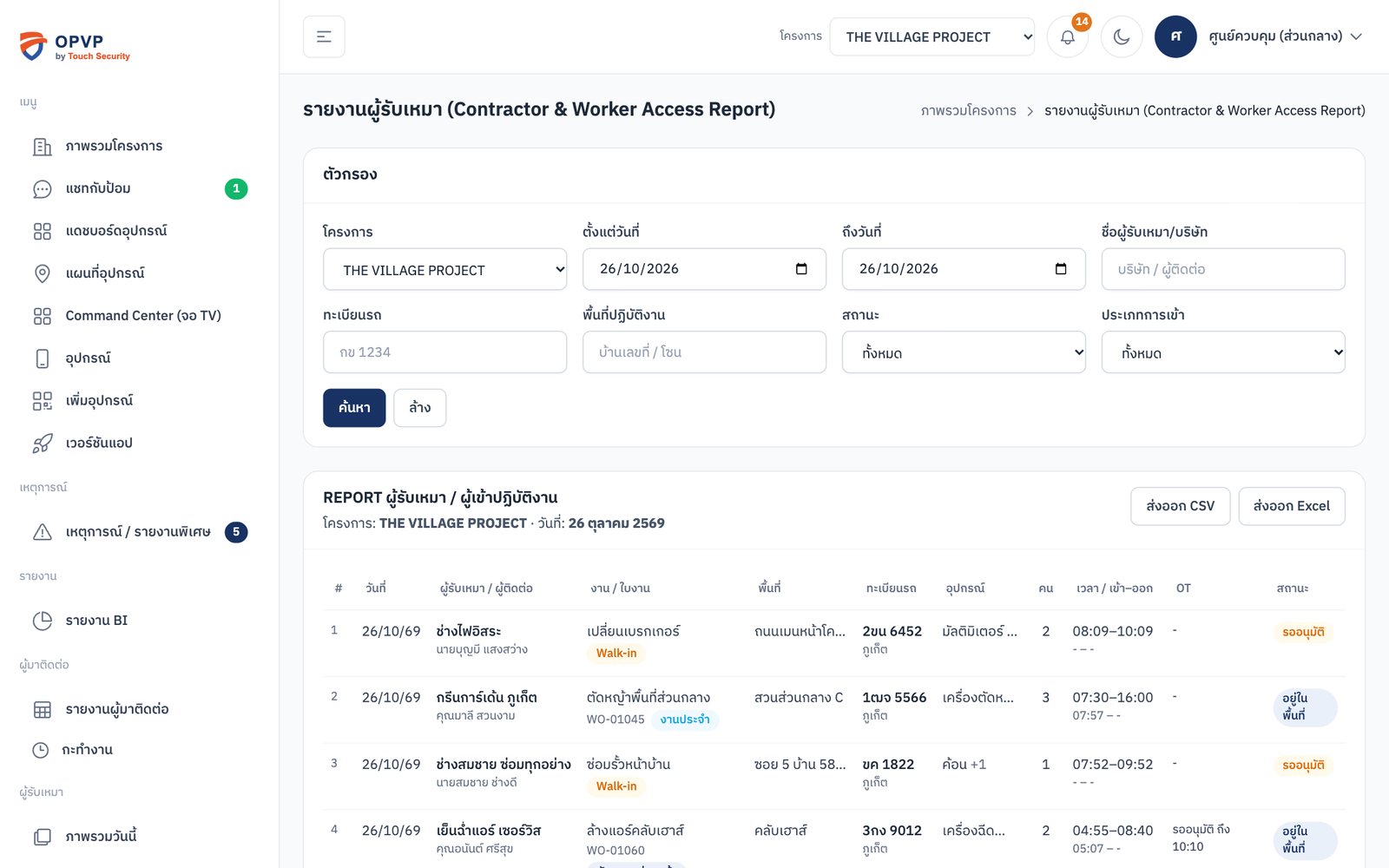The width and height of the screenshot is (1389, 868).
Task: Click the ค้นหา search button
Action: [354, 408]
